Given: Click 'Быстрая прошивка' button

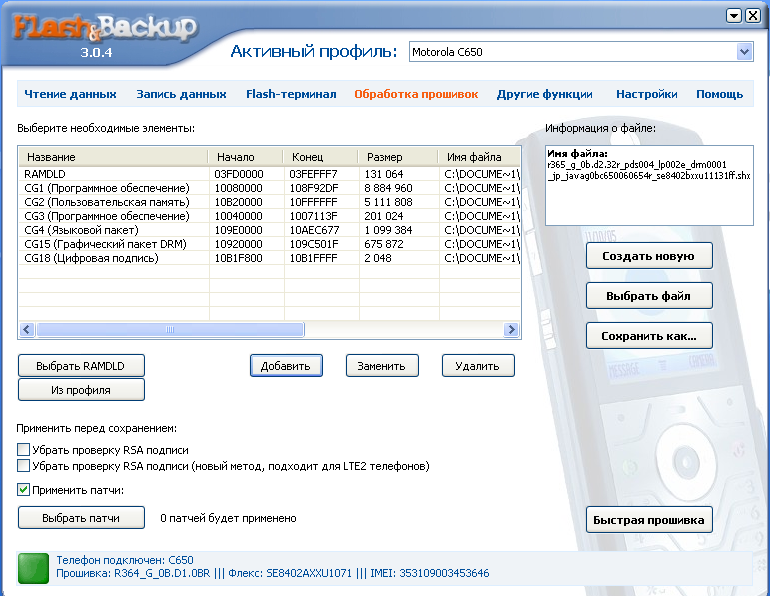Looking at the screenshot, I should click(x=649, y=520).
